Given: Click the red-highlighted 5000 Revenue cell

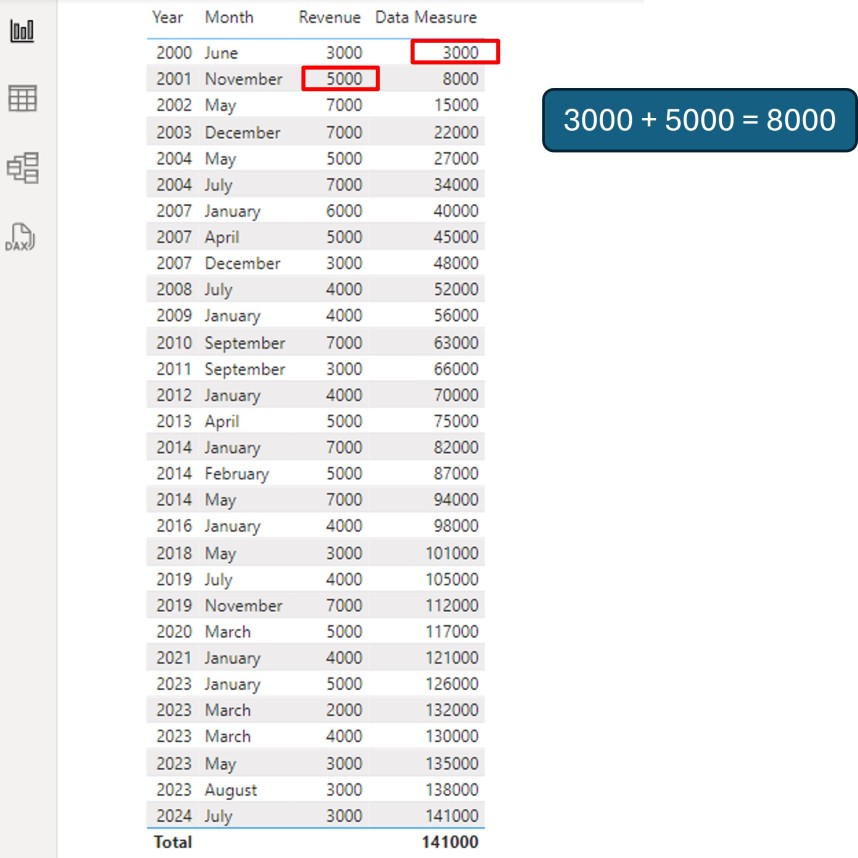Looking at the screenshot, I should pyautogui.click(x=340, y=79).
